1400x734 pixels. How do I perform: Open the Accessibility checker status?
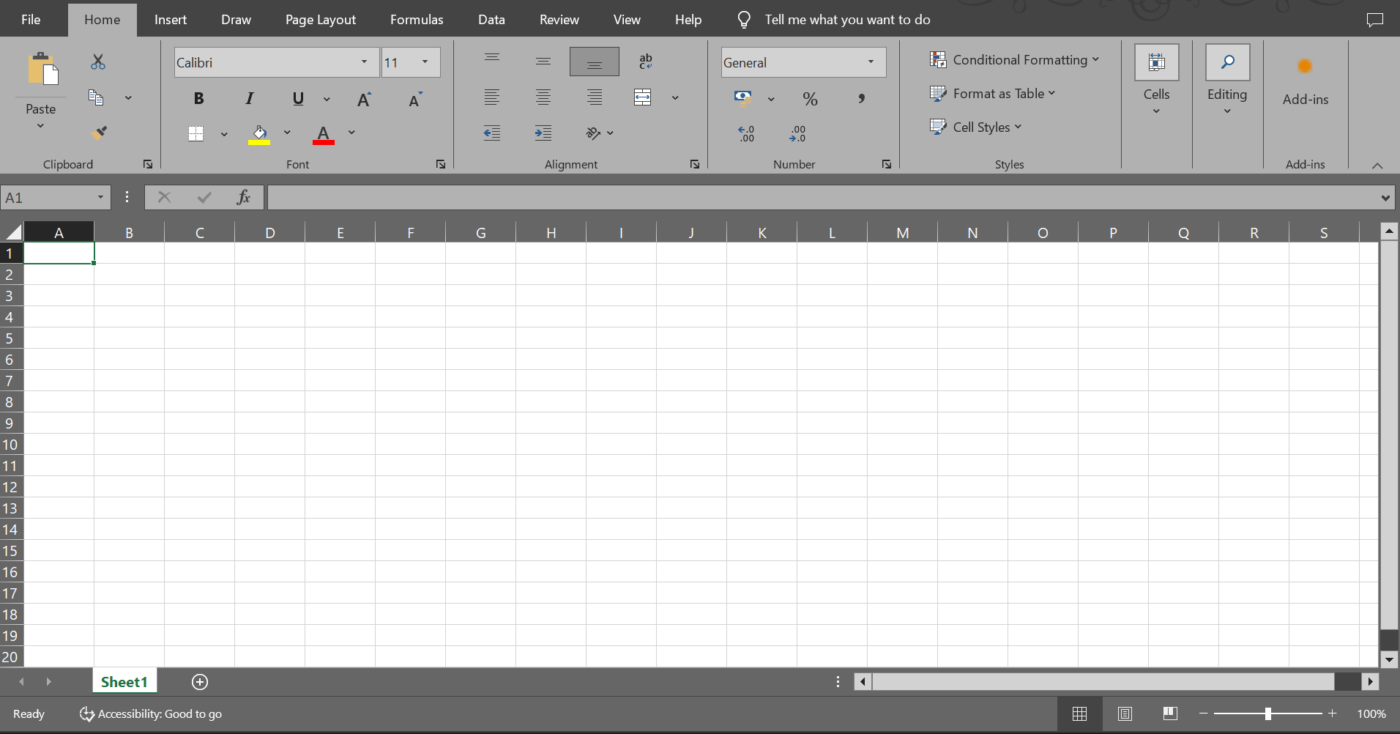[x=151, y=714]
